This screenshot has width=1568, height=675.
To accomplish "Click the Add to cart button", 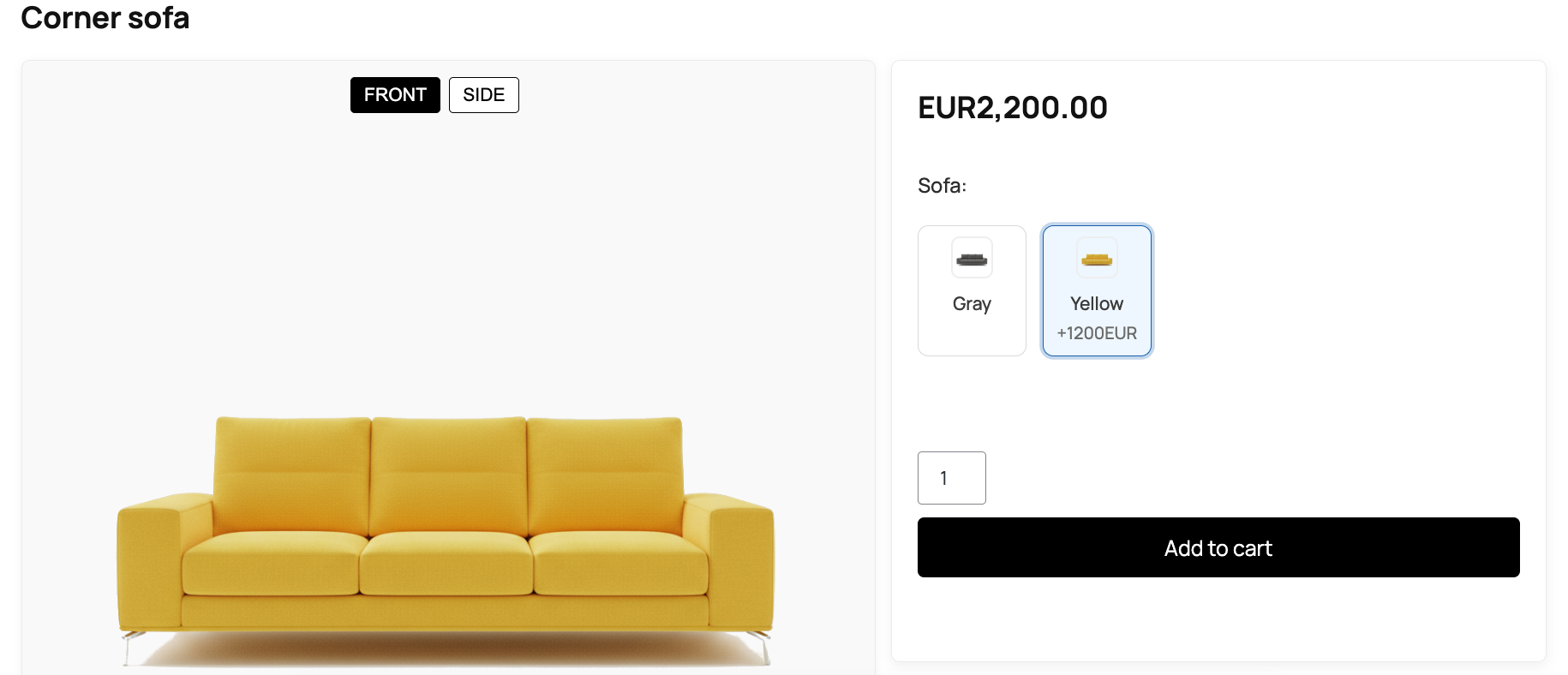I will pyautogui.click(x=1218, y=547).
